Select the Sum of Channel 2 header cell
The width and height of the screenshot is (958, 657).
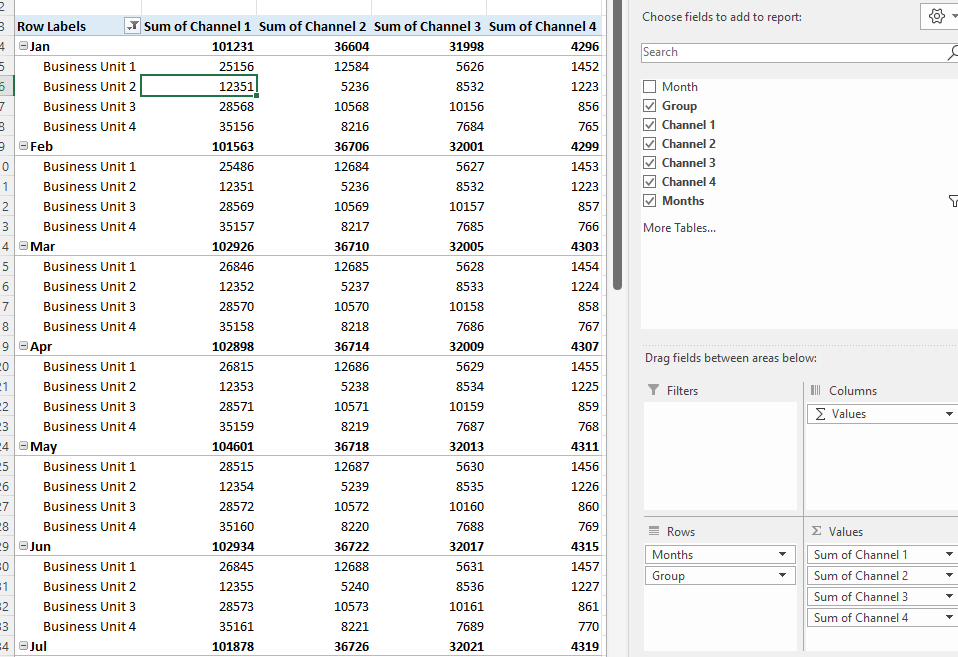pyautogui.click(x=313, y=26)
